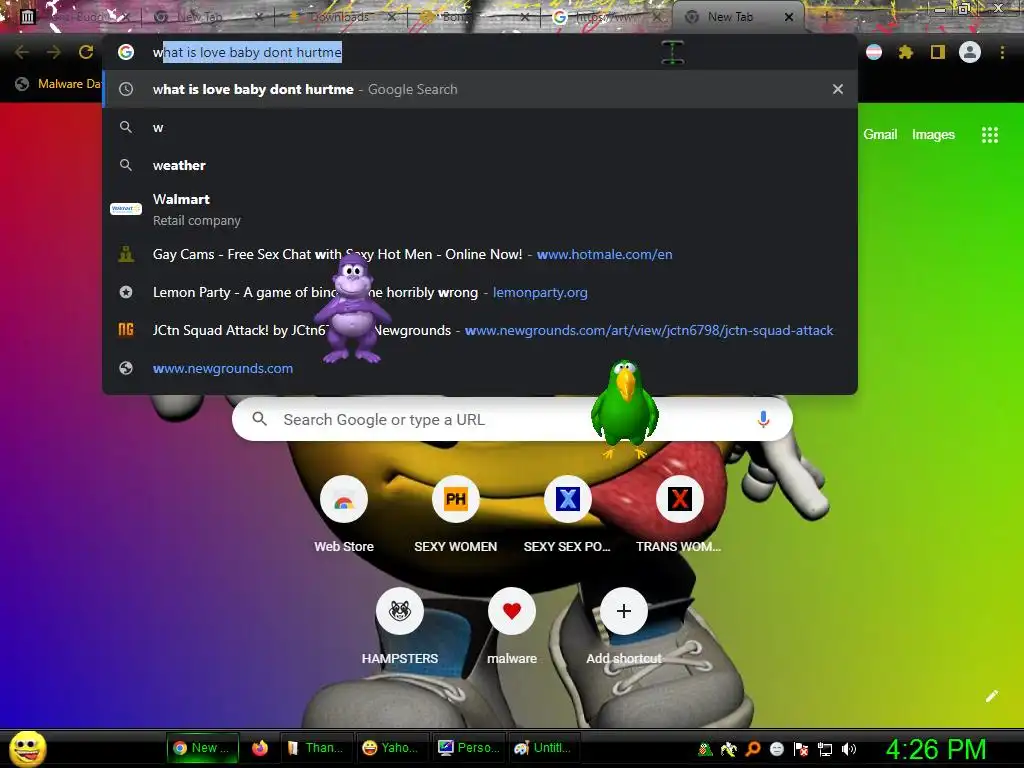
Task: Switch to the 'Yaho...' taskbar window
Action: (x=392, y=748)
